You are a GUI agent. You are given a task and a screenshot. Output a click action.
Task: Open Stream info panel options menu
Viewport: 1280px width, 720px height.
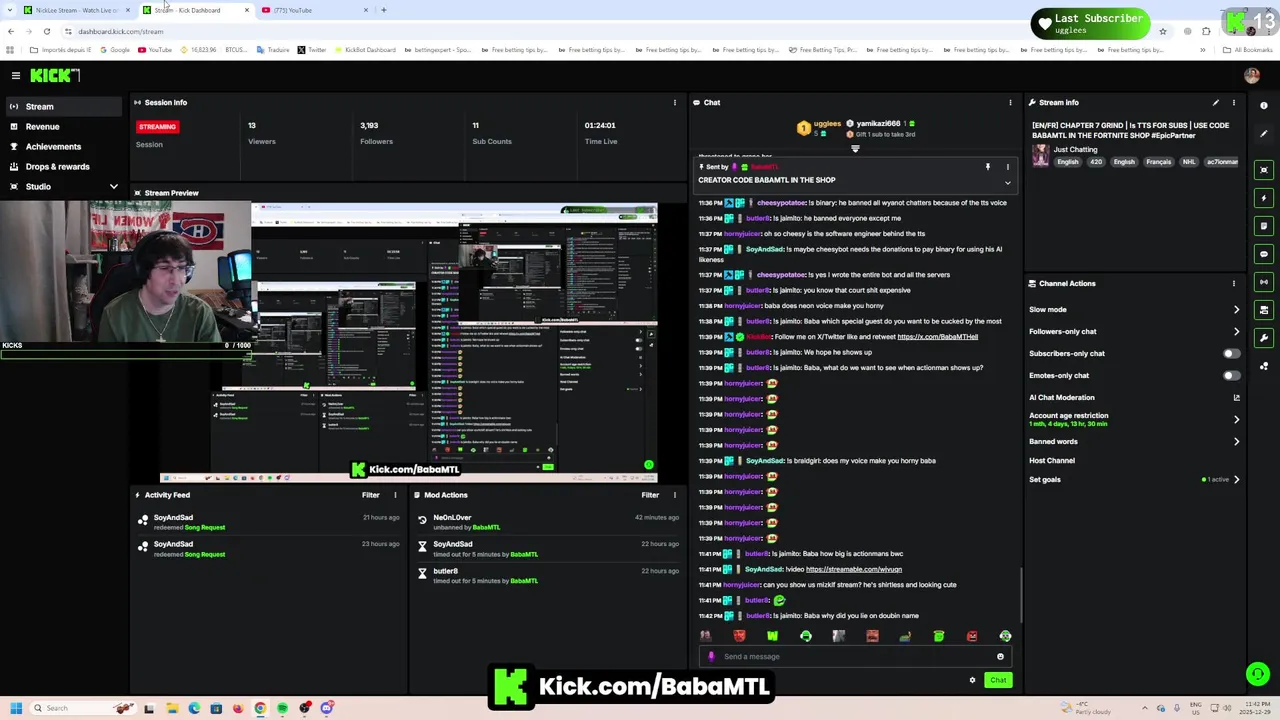pyautogui.click(x=1233, y=102)
